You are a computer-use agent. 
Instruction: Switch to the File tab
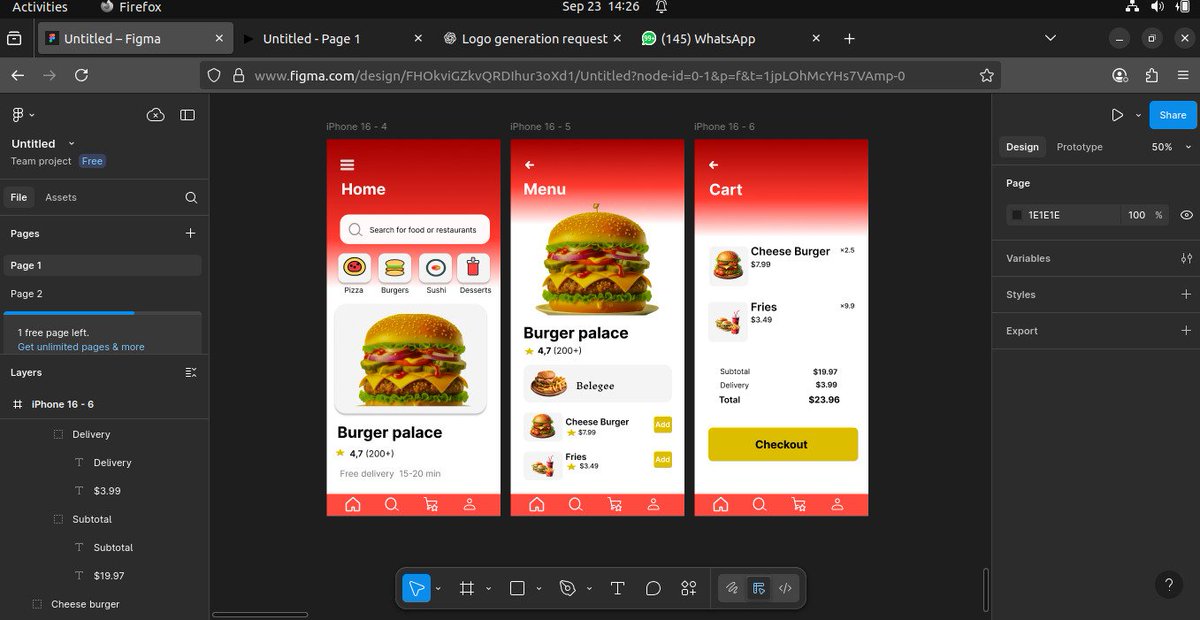(19, 197)
